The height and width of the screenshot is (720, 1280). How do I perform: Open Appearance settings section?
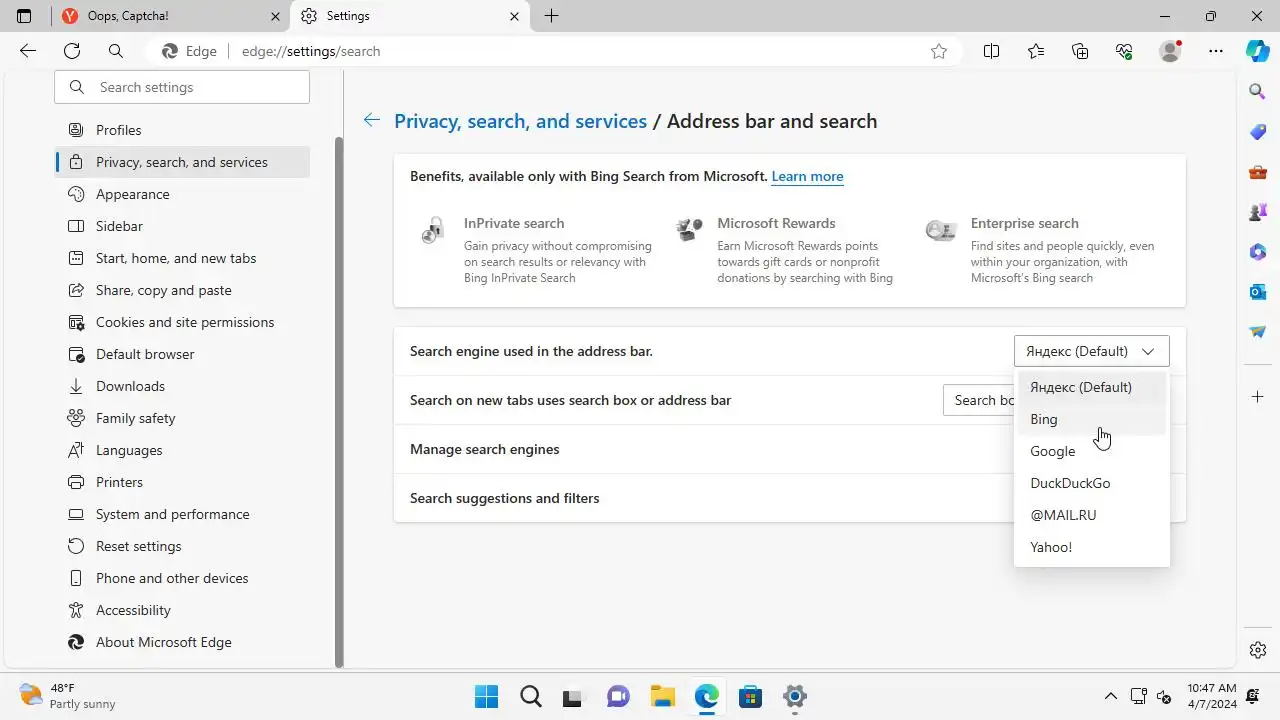182,194
